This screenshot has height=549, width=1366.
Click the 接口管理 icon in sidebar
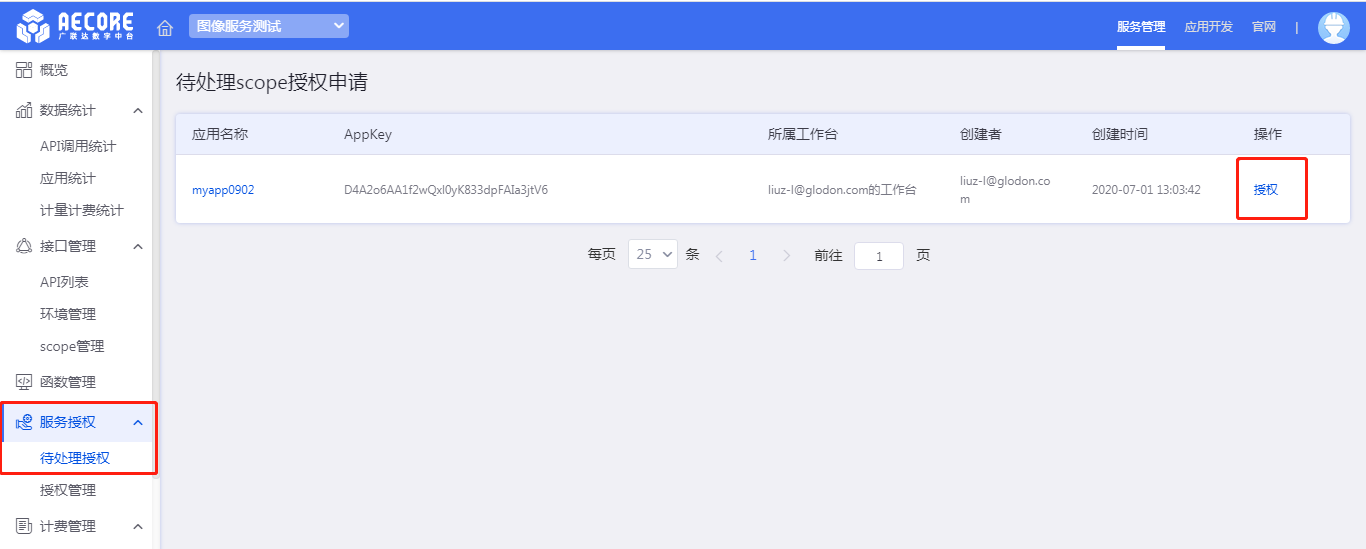click(x=24, y=246)
